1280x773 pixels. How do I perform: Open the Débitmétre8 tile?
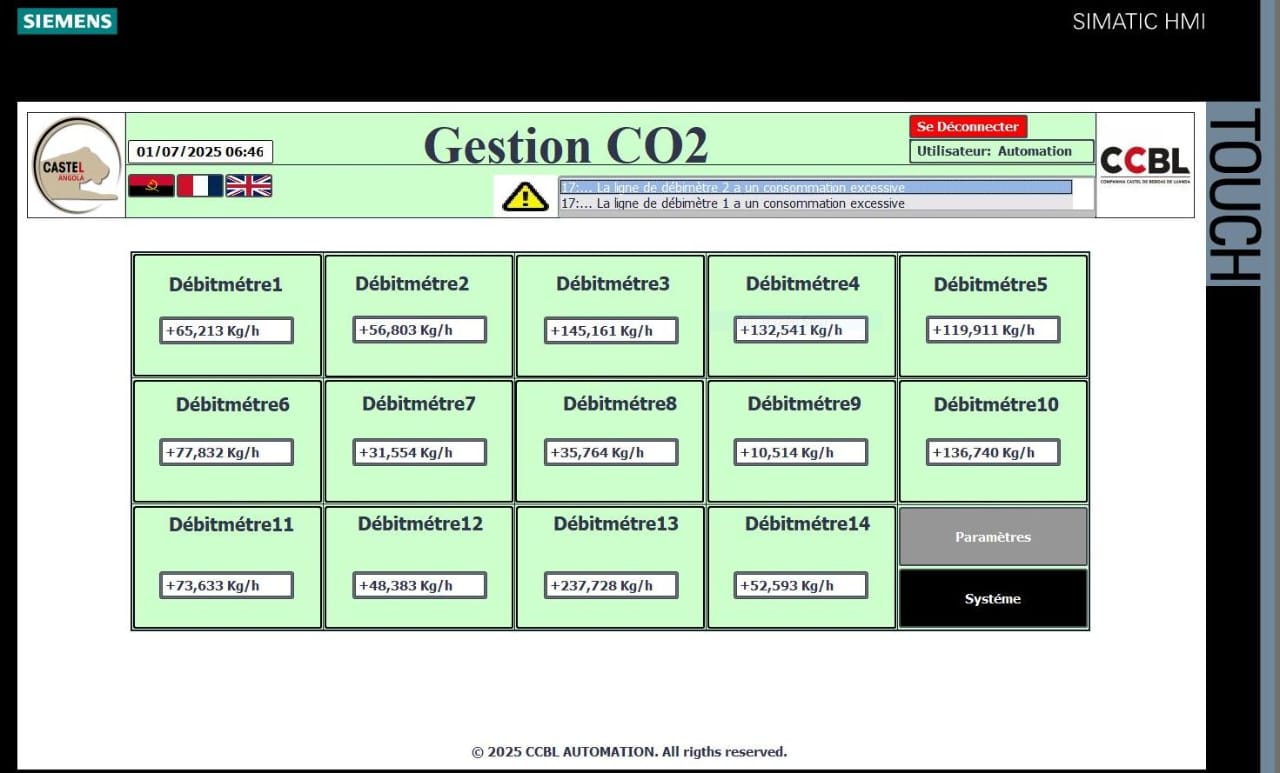(611, 441)
